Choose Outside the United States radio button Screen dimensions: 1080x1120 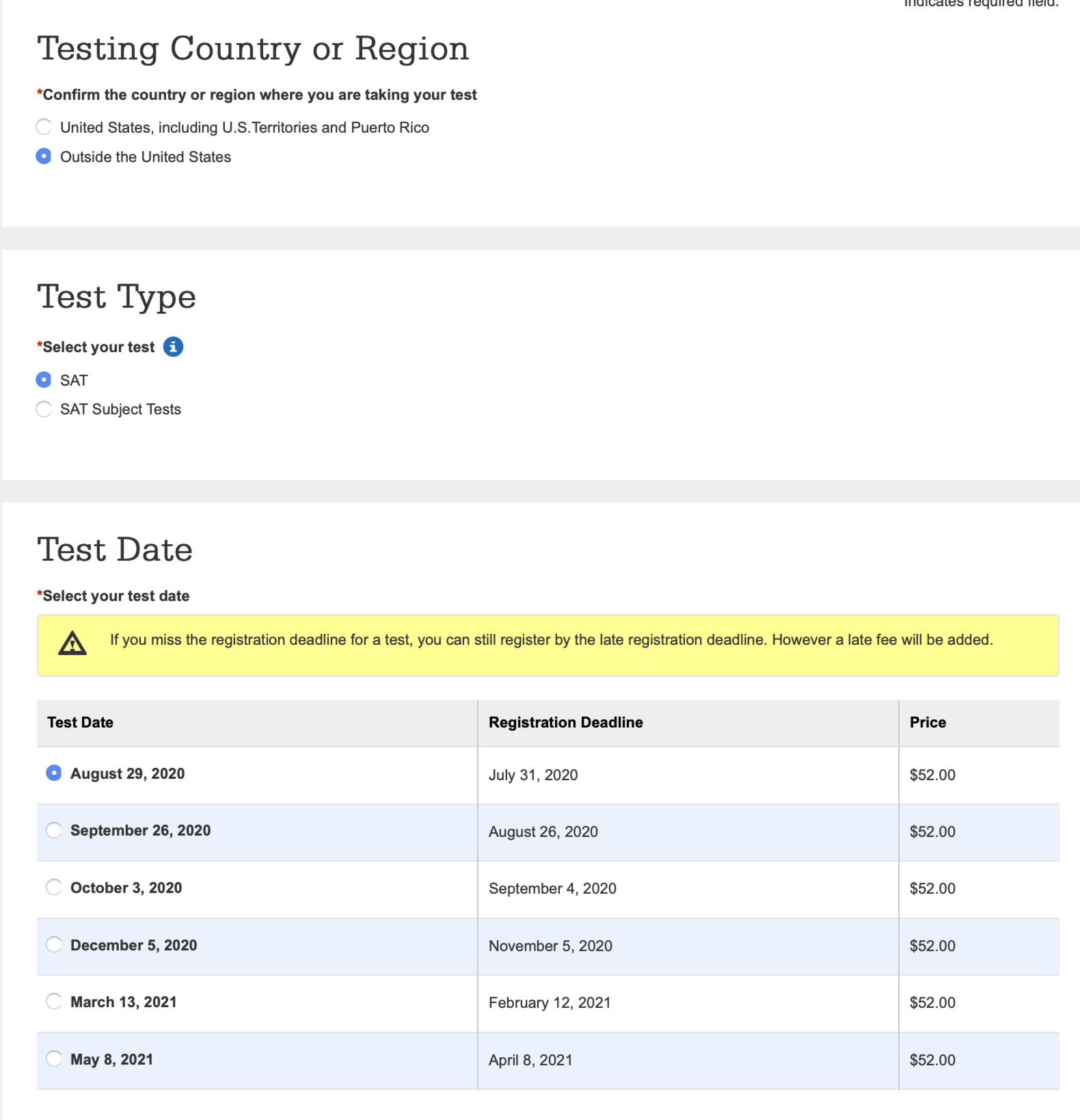(x=44, y=157)
